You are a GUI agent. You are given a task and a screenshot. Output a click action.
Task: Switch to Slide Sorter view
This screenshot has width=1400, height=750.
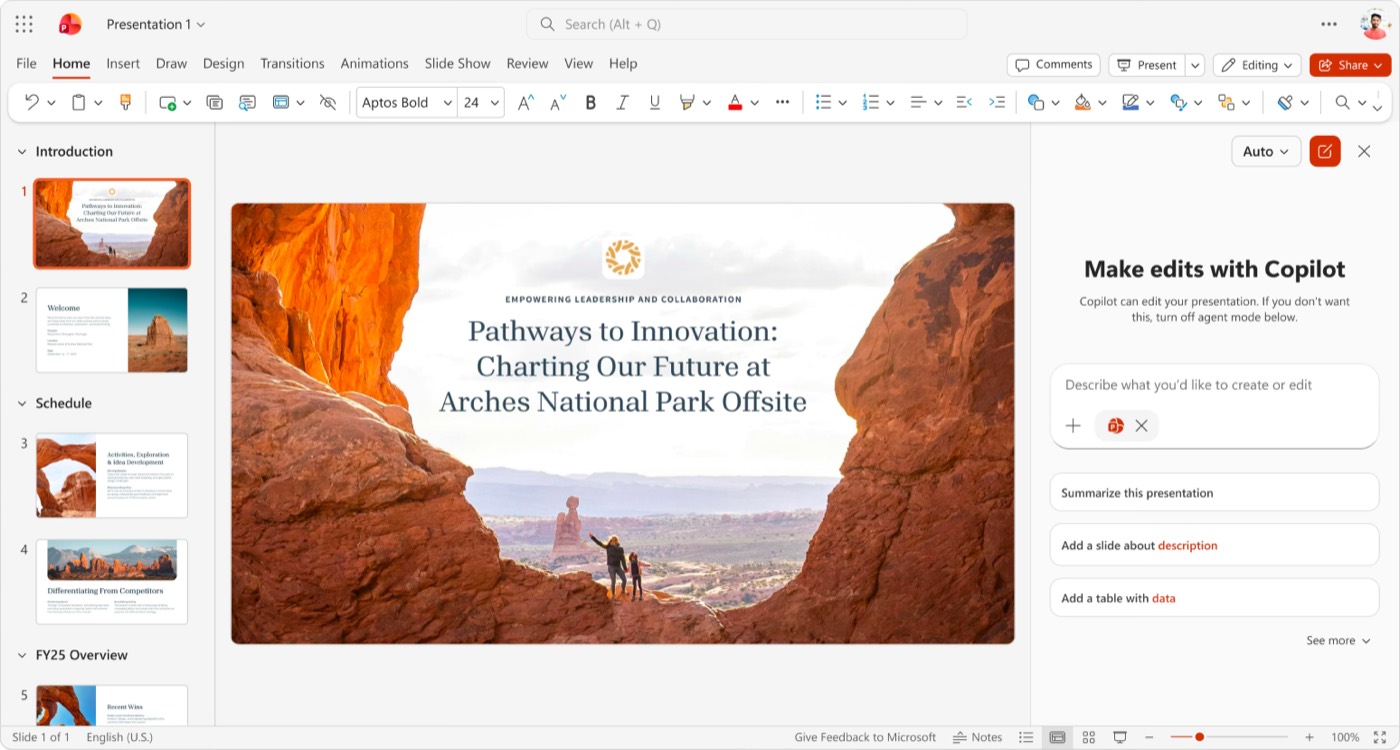[1089, 737]
